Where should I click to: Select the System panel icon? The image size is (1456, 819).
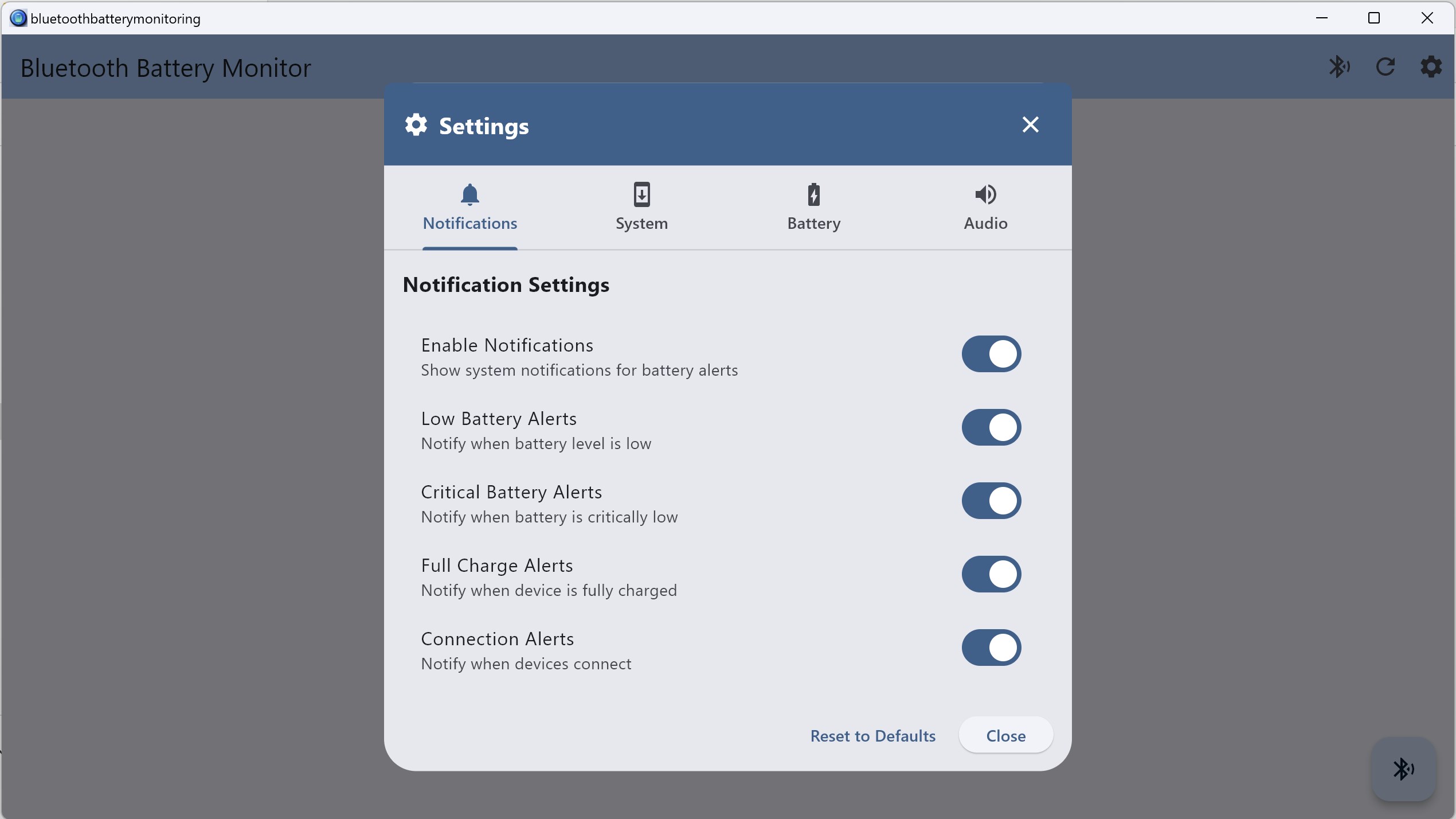pyautogui.click(x=641, y=194)
